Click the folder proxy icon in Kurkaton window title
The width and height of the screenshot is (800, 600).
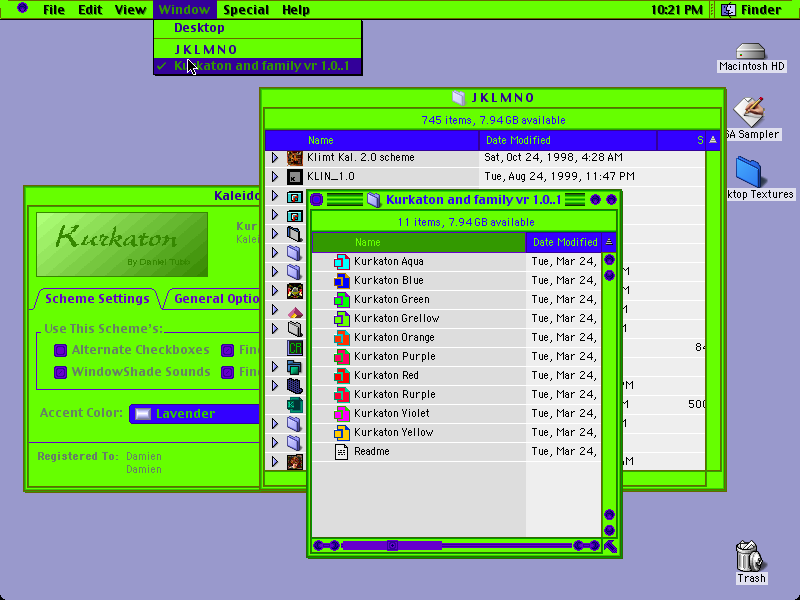(x=374, y=200)
